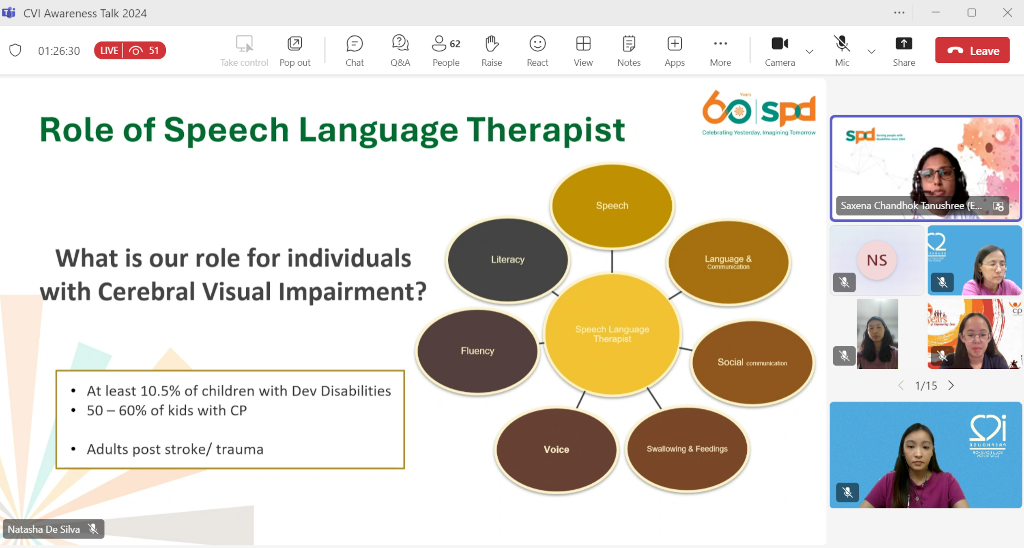Screen dimensions: 1024x548
Task: Expand the Camera options dropdown arrow
Action: [x=809, y=51]
